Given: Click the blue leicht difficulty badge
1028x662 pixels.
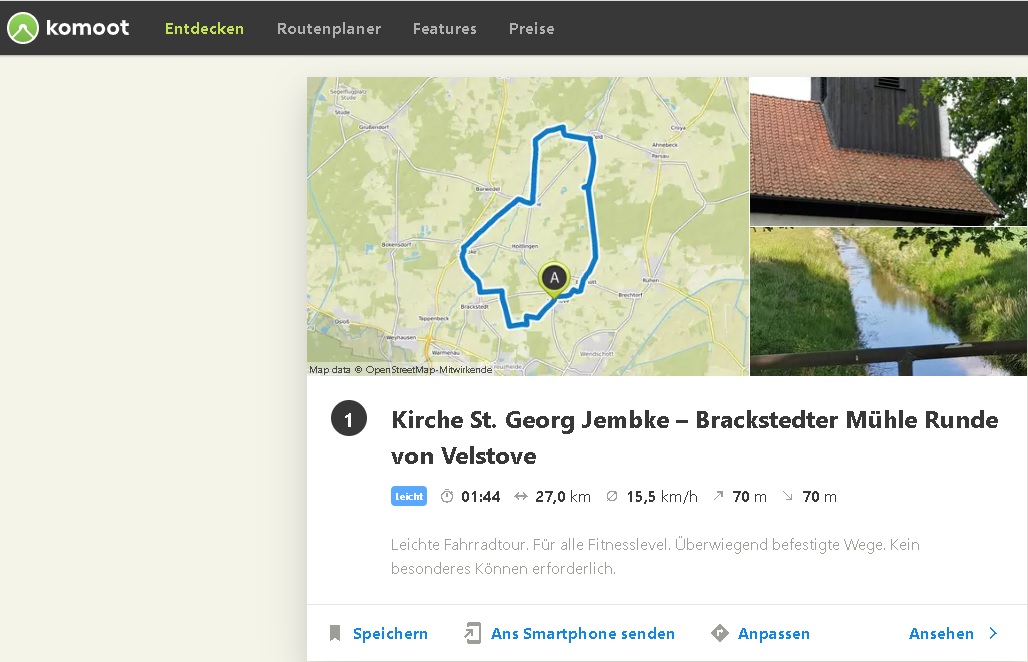Looking at the screenshot, I should [409, 496].
